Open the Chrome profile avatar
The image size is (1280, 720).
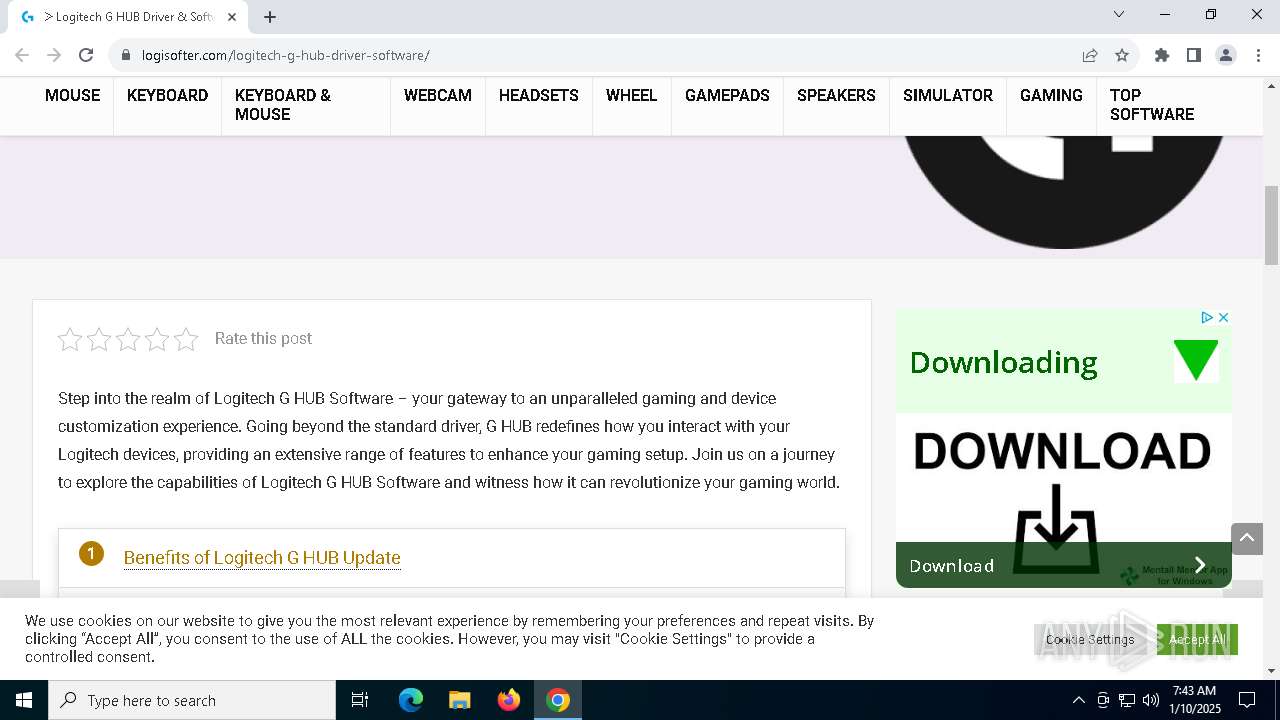(x=1226, y=55)
